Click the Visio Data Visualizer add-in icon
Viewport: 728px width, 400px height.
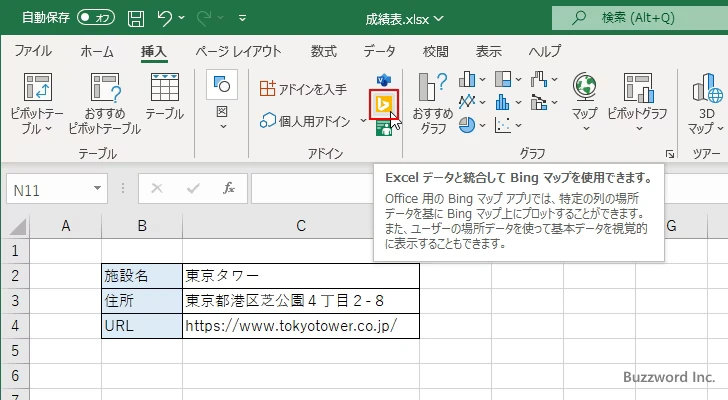pos(384,80)
